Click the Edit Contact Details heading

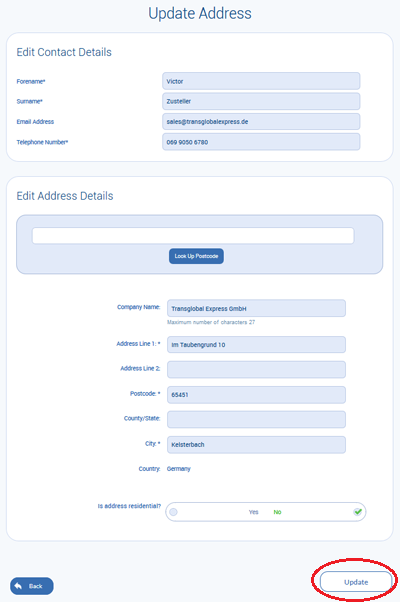point(64,52)
